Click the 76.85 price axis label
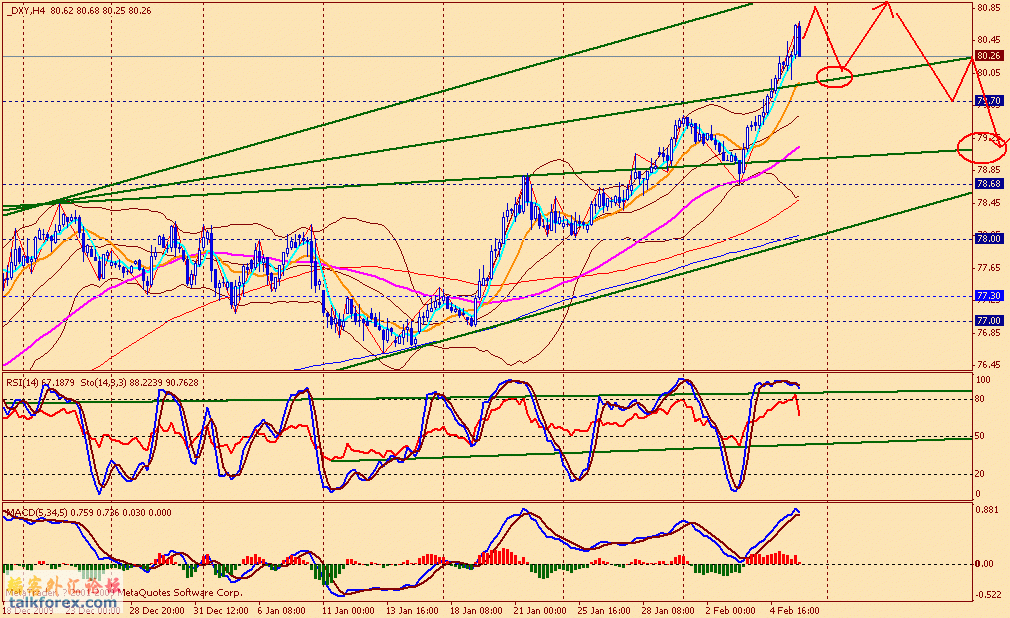1010x618 pixels. pos(988,333)
